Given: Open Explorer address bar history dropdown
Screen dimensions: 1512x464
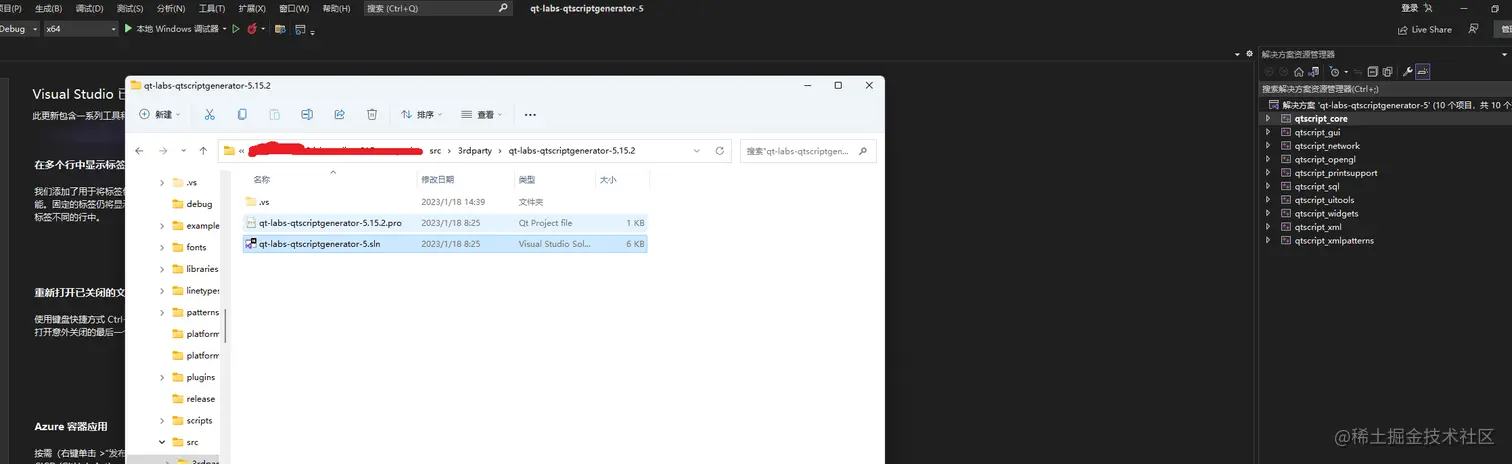Looking at the screenshot, I should 695,151.
